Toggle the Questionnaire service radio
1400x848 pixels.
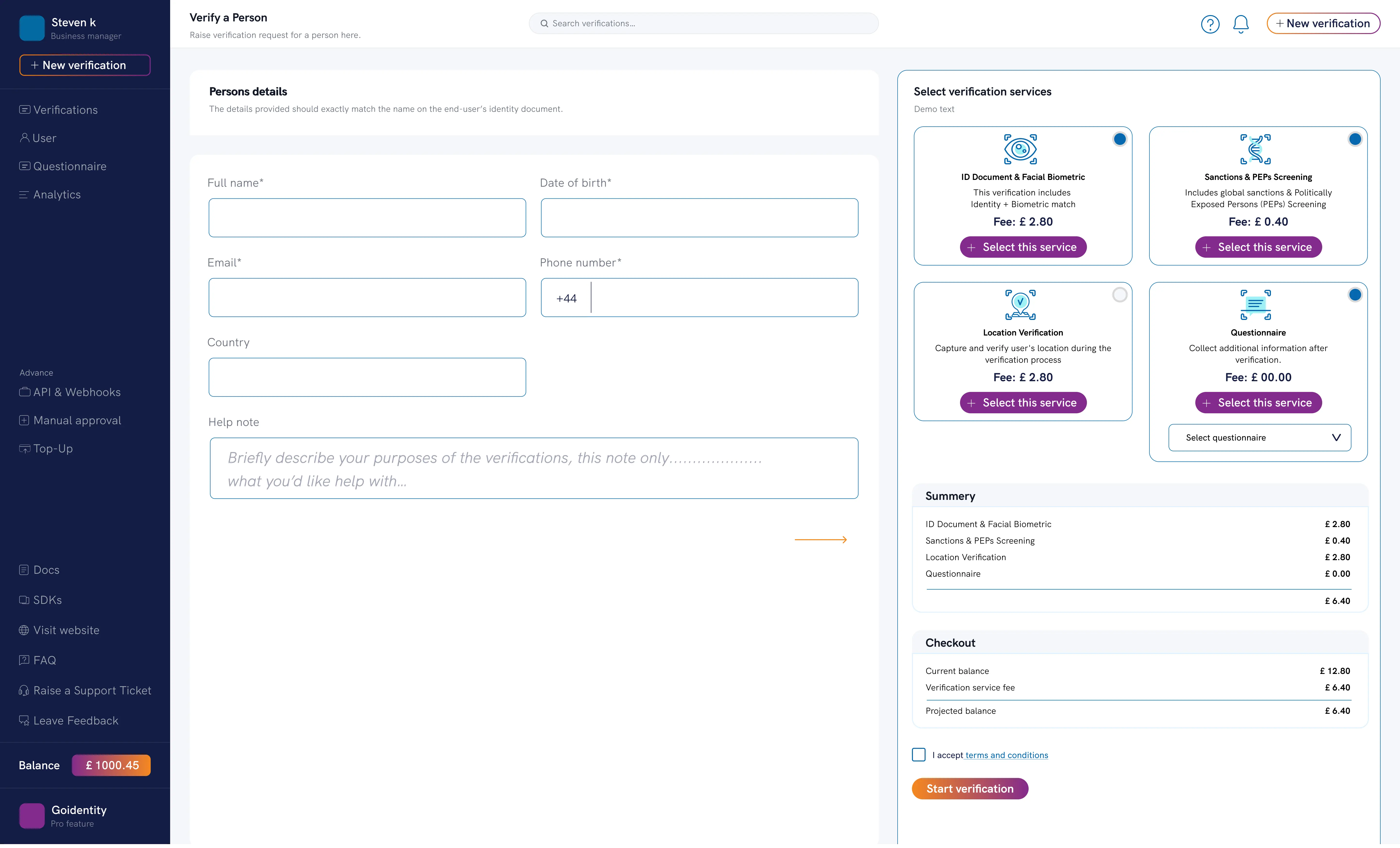click(1355, 294)
